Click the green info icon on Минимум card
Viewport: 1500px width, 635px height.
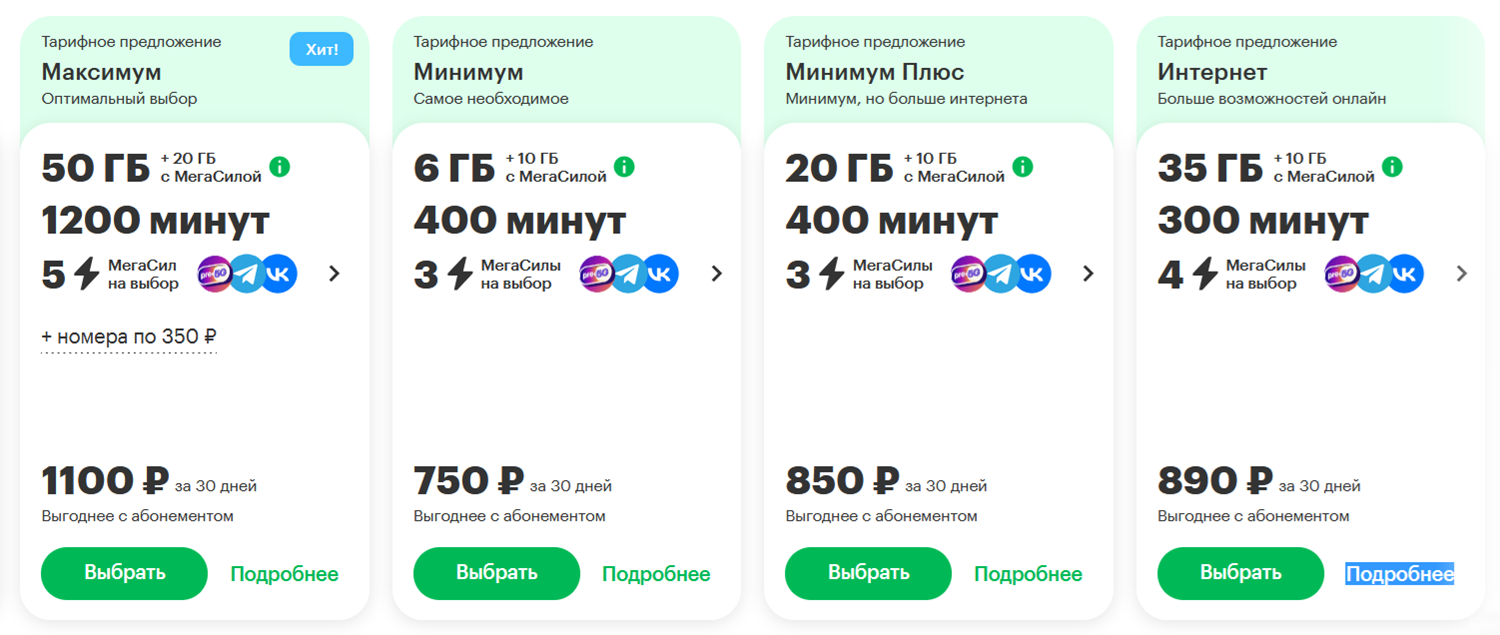pyautogui.click(x=626, y=167)
